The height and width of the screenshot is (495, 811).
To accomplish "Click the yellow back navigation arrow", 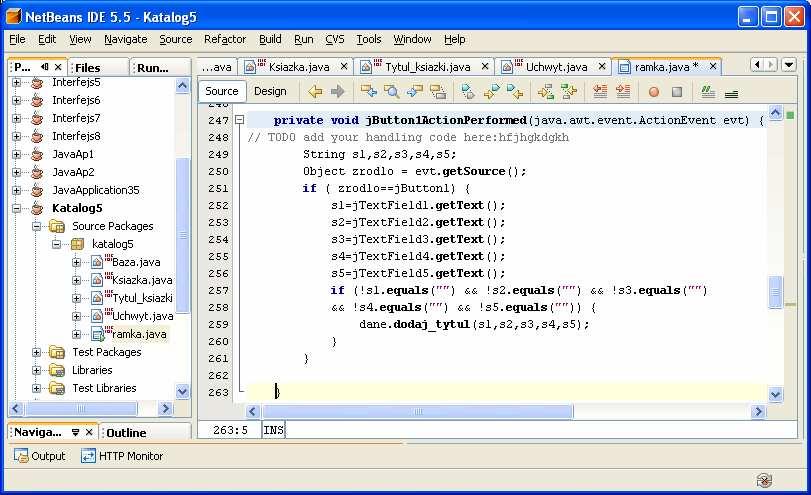I will pos(315,92).
